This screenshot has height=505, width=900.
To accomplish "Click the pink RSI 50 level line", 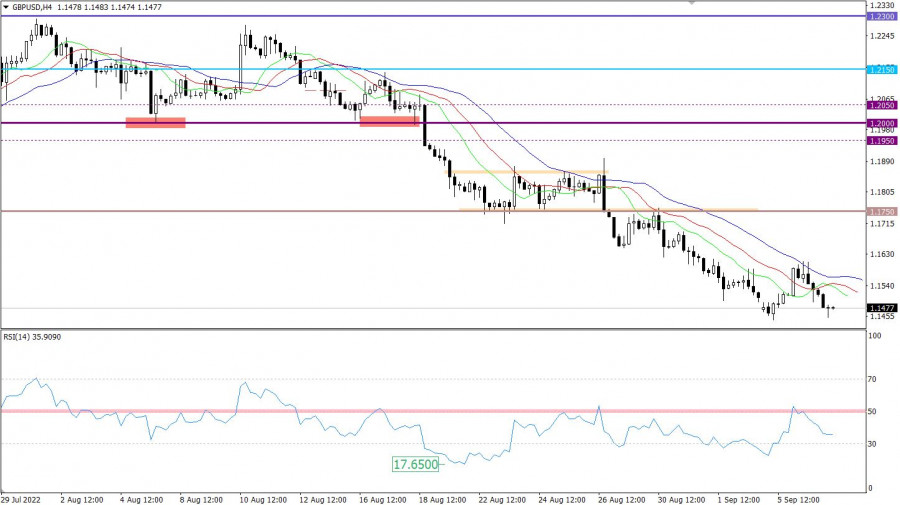I will (300, 411).
